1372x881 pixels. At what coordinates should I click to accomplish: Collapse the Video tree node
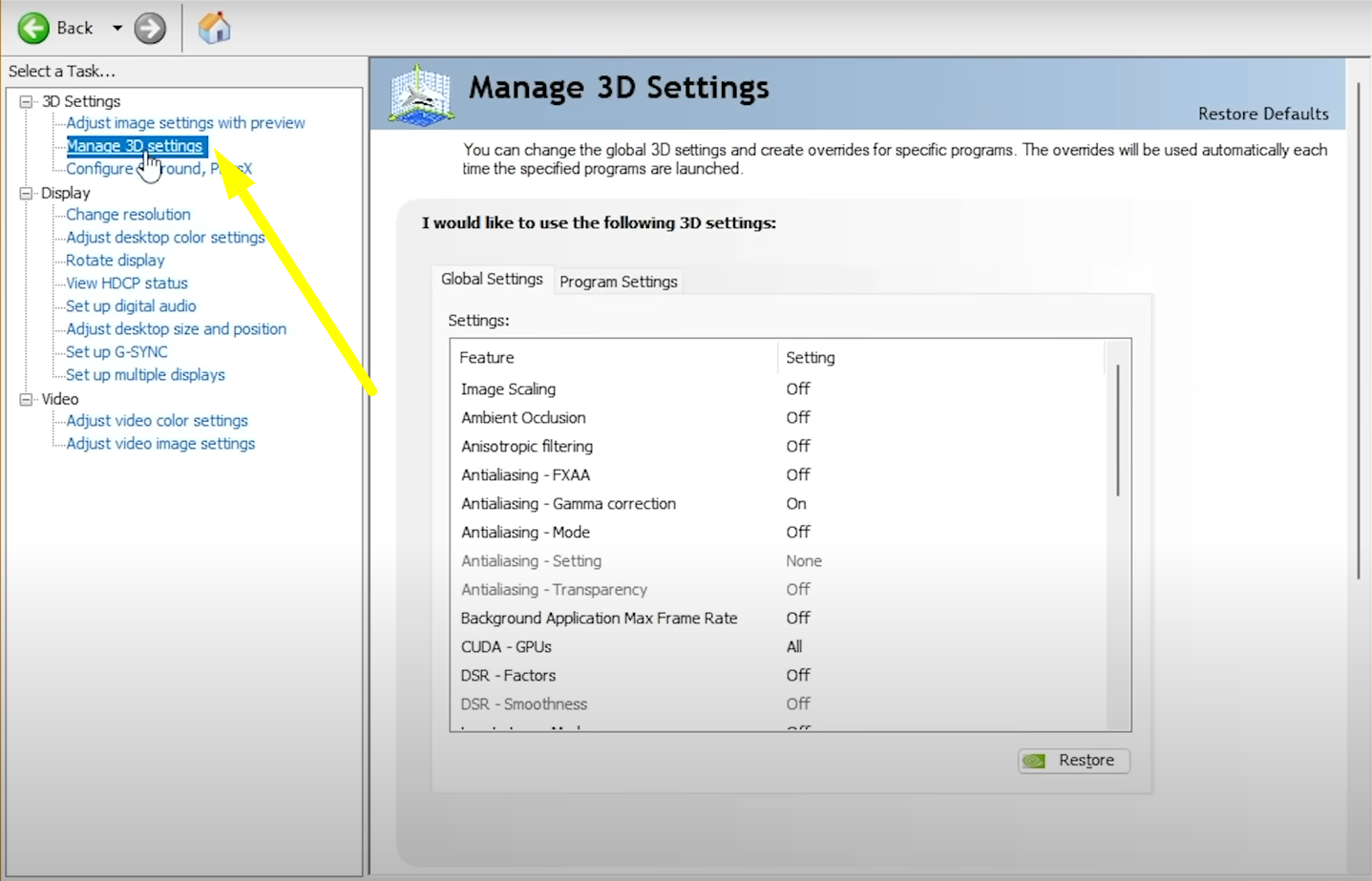(x=26, y=399)
